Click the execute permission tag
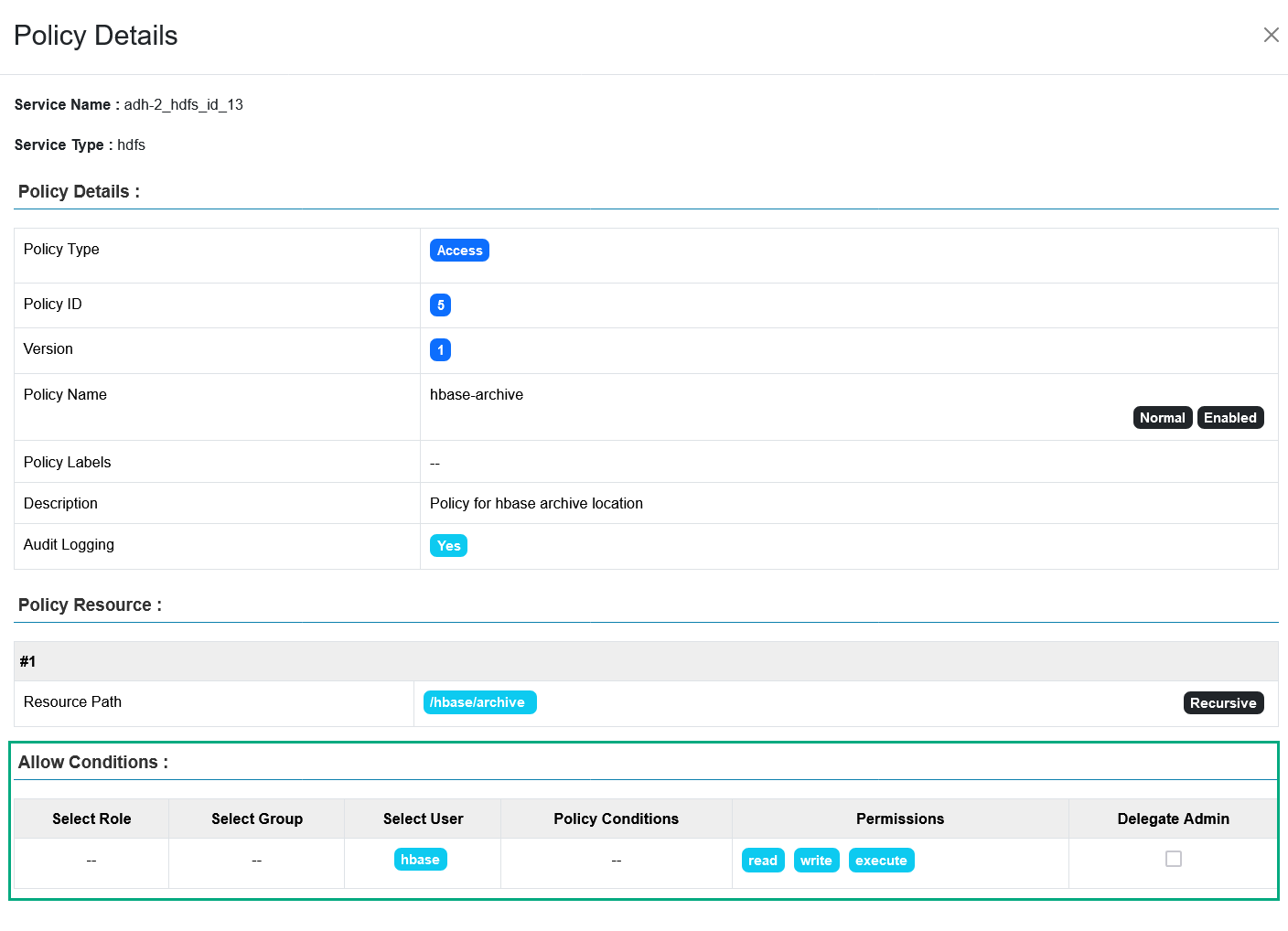 point(881,861)
